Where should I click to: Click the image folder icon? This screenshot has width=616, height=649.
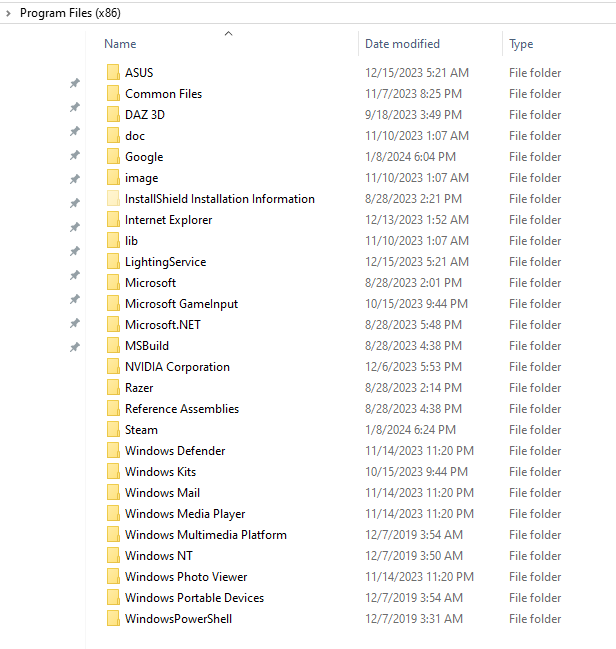coord(113,177)
